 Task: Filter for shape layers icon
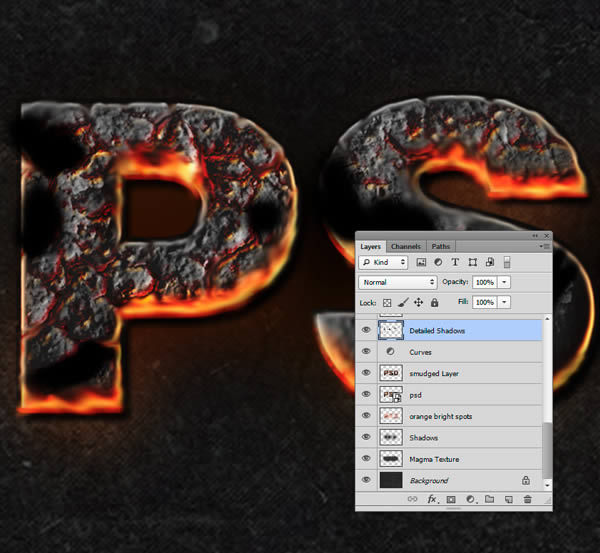(473, 262)
